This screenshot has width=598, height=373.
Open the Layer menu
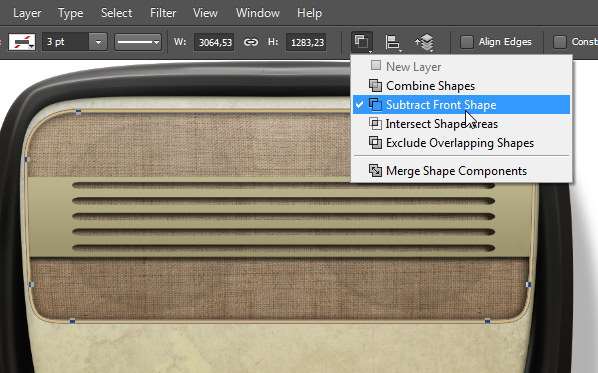coord(27,13)
